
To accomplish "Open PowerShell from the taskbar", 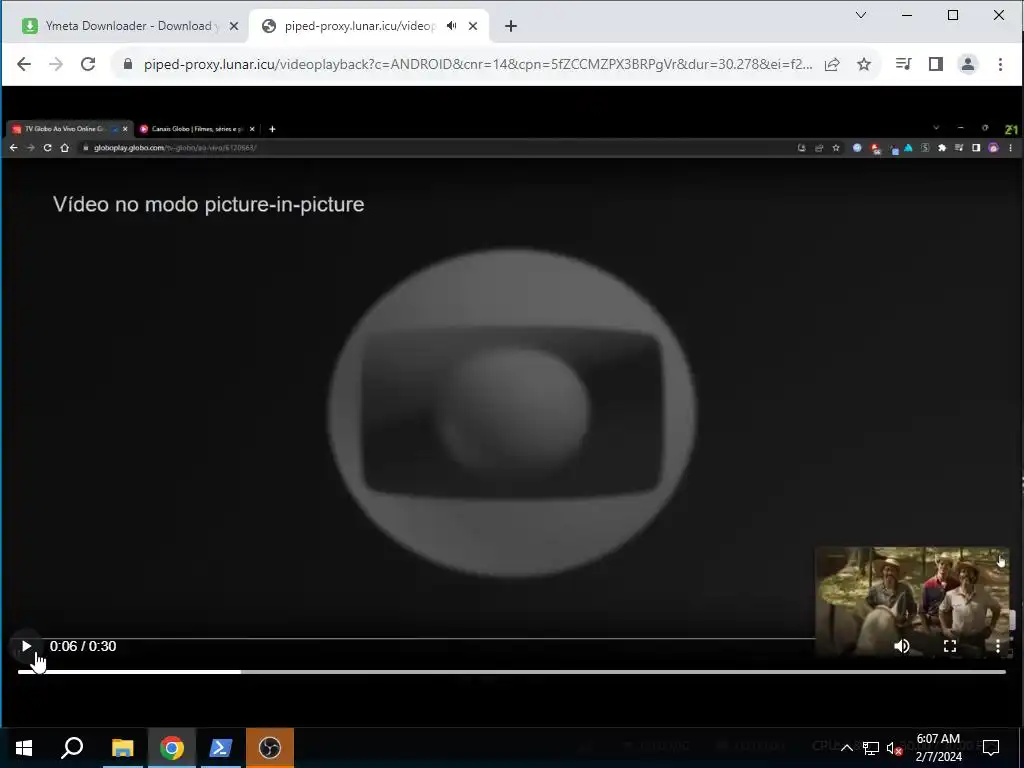I will pos(221,748).
